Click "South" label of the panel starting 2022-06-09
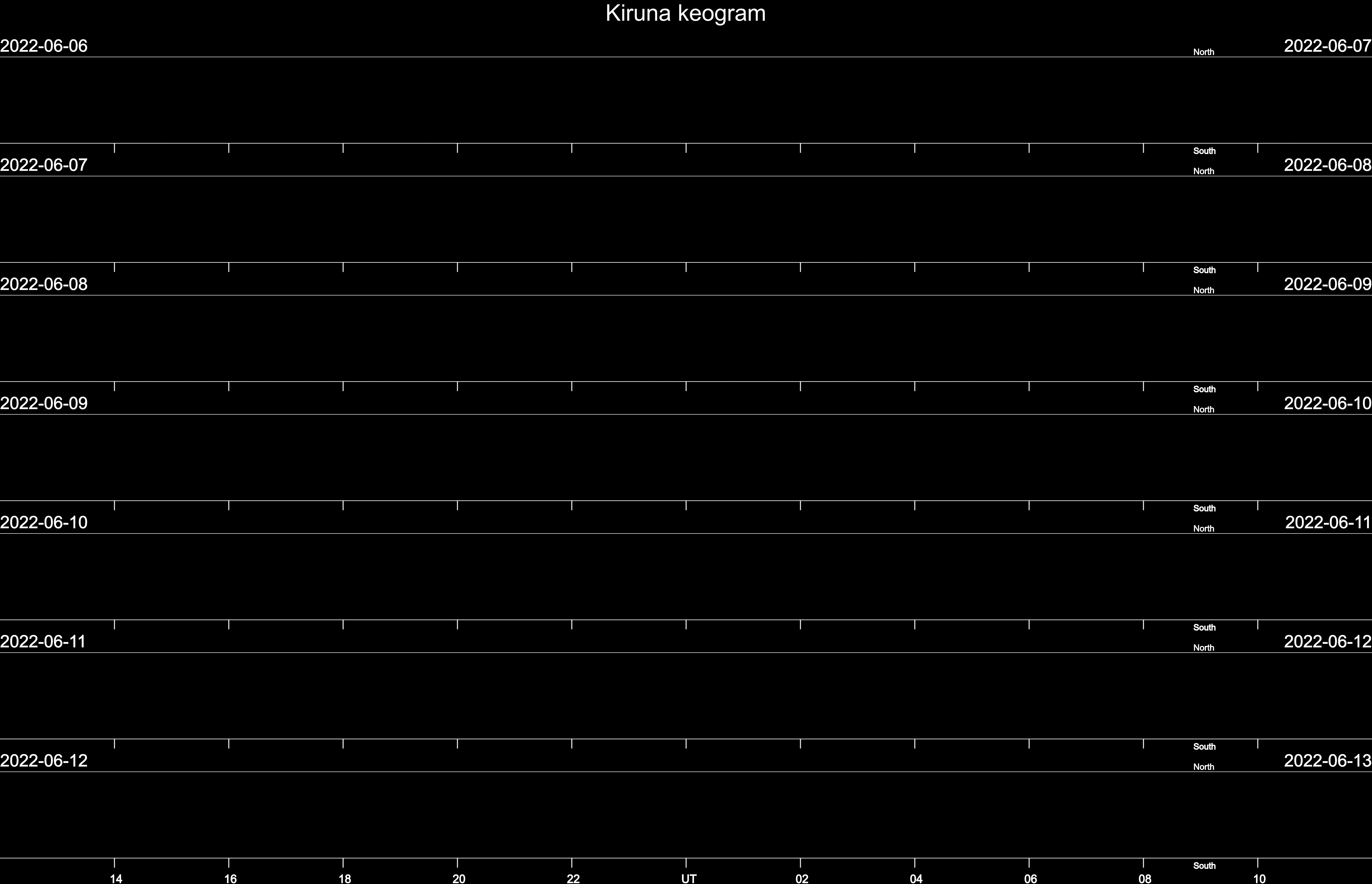This screenshot has width=1372, height=884. 1205,508
